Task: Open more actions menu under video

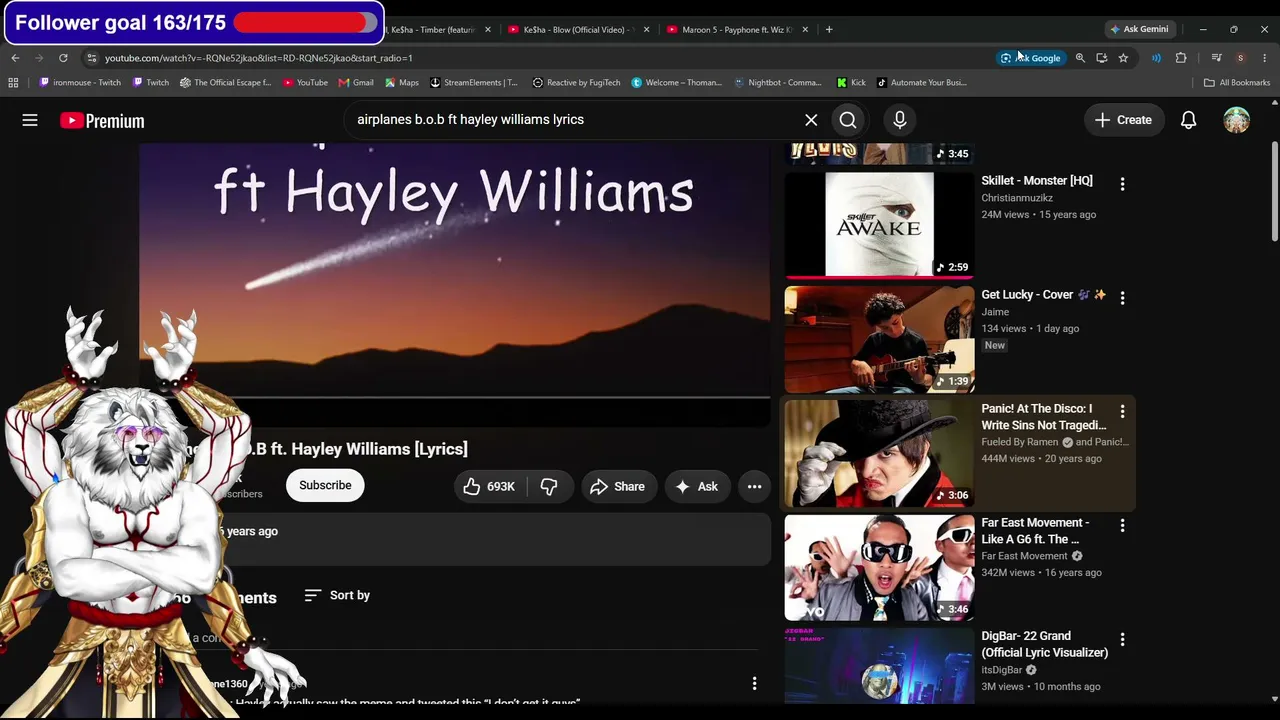Action: click(755, 486)
